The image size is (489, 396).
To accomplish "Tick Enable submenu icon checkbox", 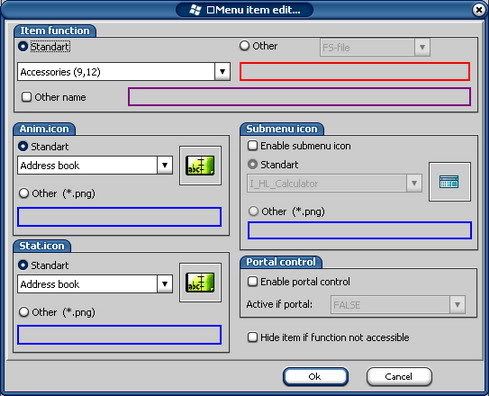I will (253, 146).
